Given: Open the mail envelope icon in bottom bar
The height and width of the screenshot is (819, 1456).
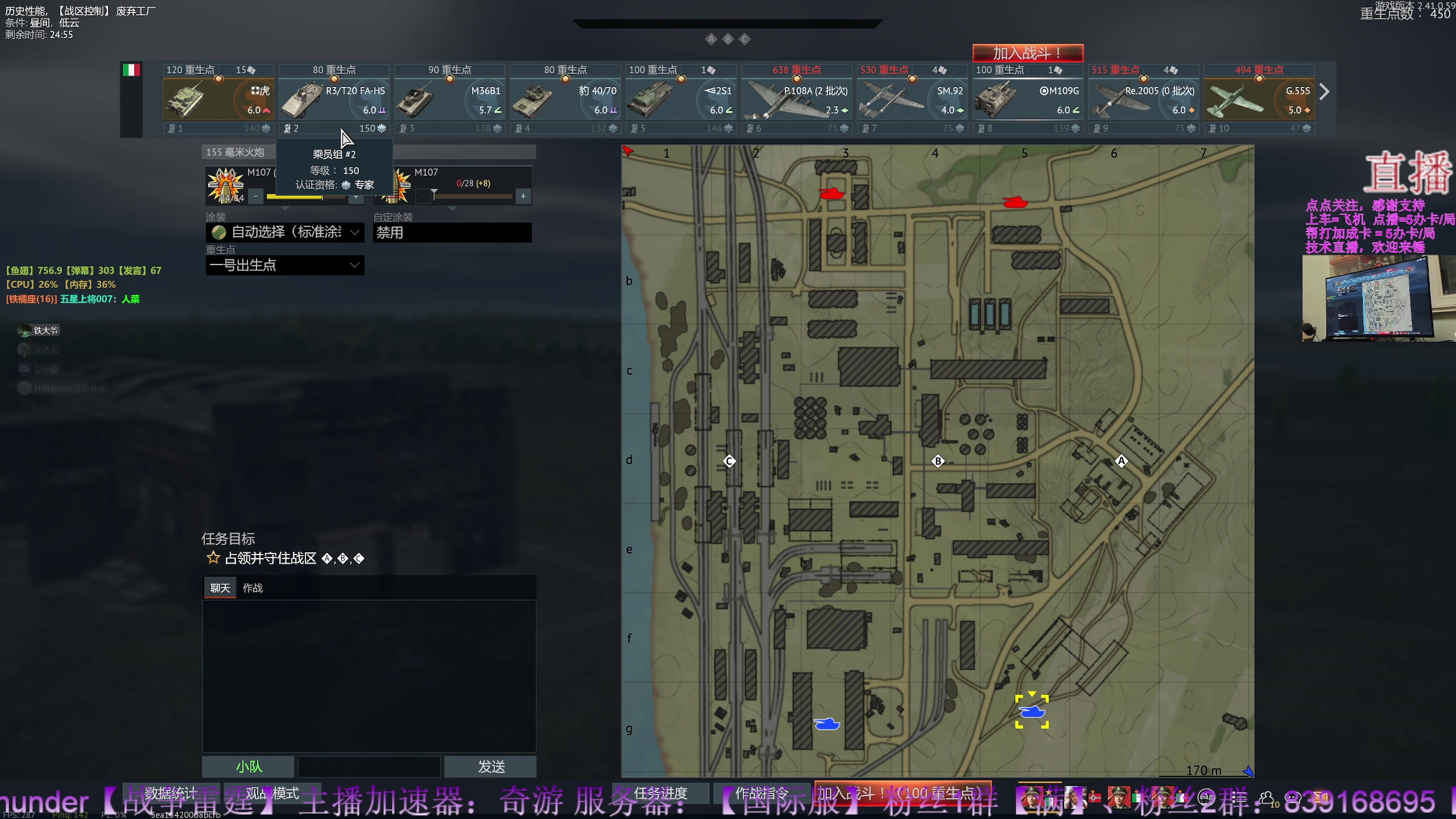Looking at the screenshot, I should pyautogui.click(x=1320, y=797).
